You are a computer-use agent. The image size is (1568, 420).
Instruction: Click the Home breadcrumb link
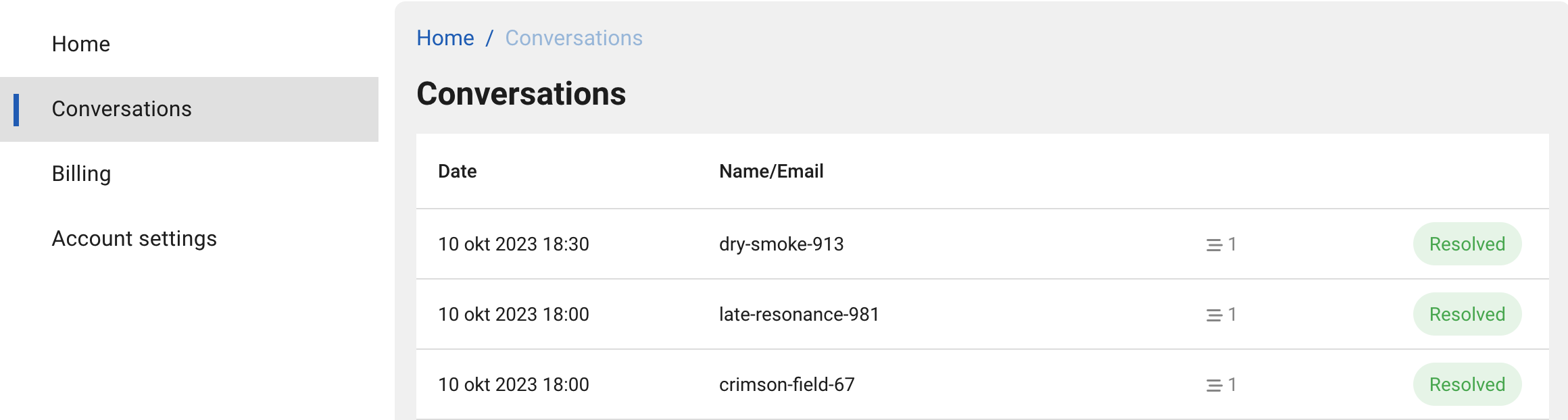[445, 38]
